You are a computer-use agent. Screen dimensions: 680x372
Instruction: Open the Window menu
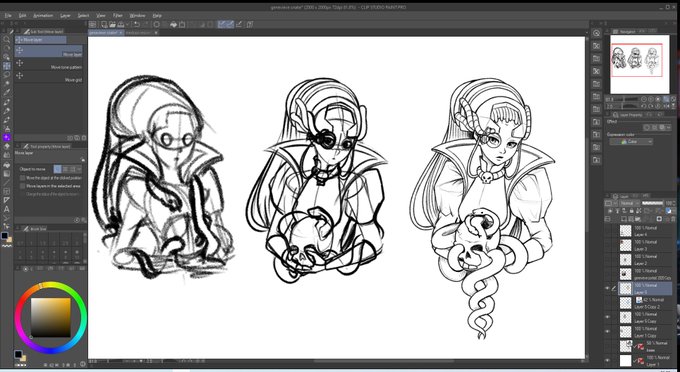click(137, 16)
